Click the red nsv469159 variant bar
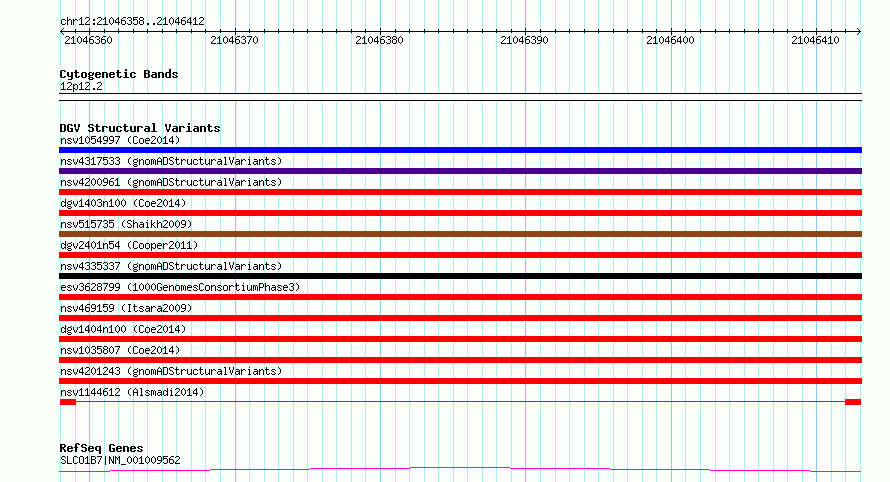This screenshot has height=482, width=890. tap(460, 318)
